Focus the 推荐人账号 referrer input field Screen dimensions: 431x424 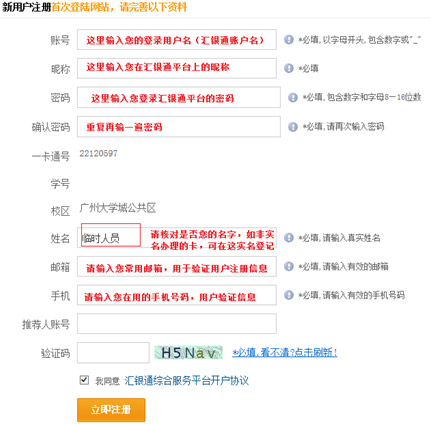point(177,324)
